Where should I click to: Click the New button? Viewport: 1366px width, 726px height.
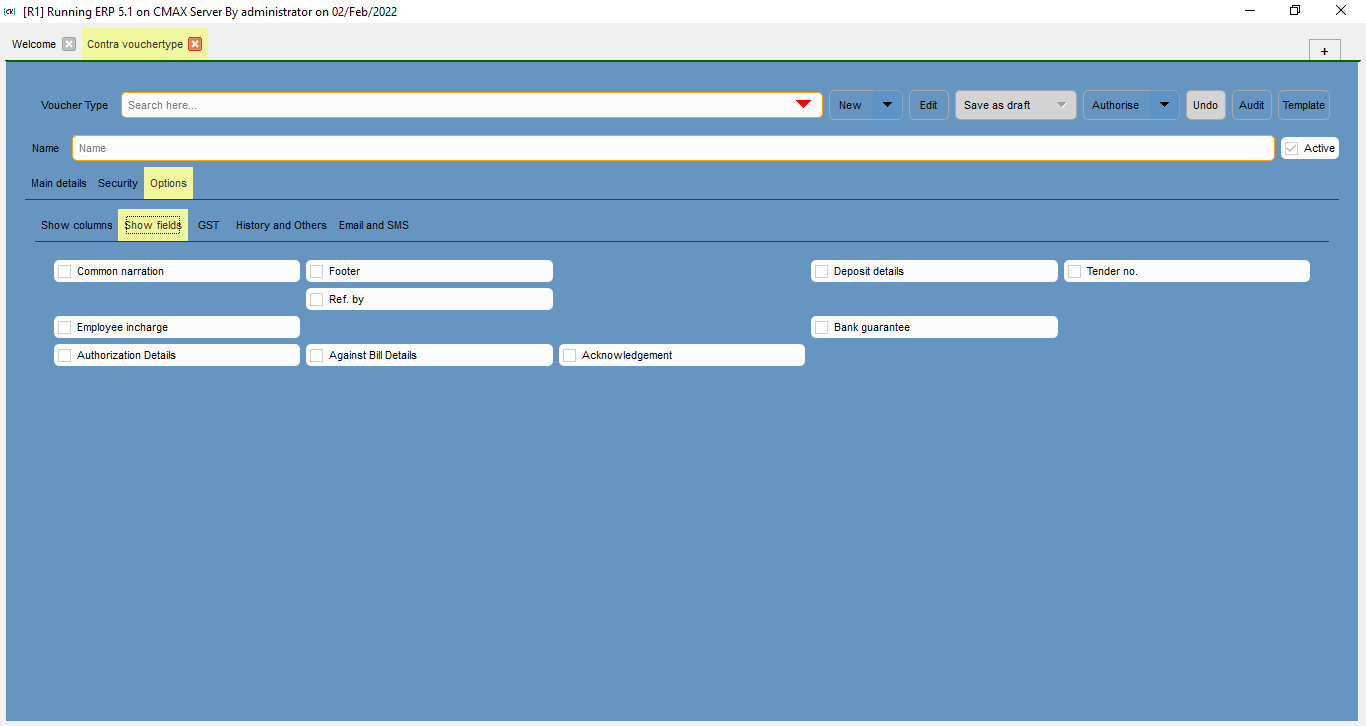pos(851,105)
